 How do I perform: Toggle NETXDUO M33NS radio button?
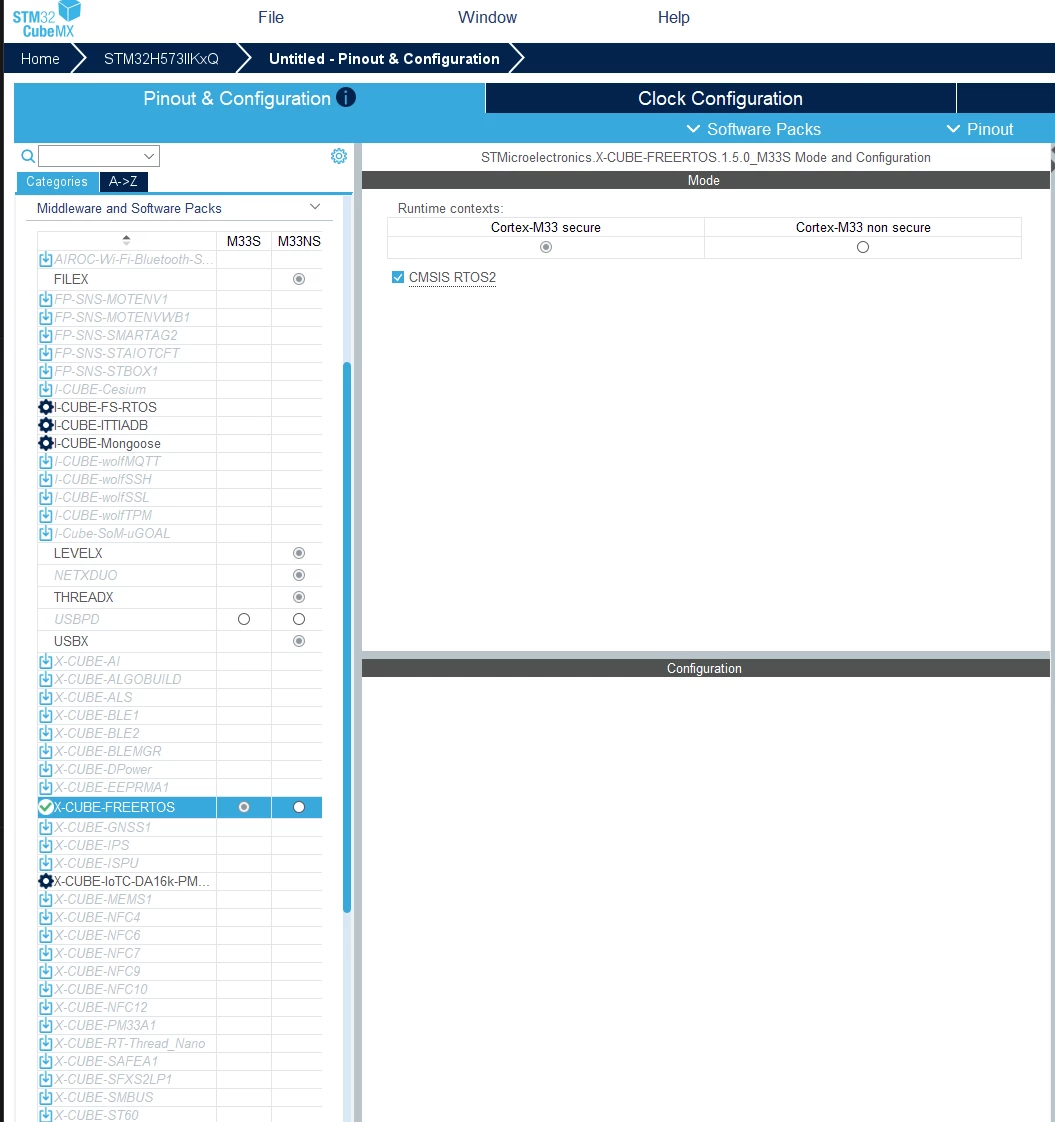point(299,575)
